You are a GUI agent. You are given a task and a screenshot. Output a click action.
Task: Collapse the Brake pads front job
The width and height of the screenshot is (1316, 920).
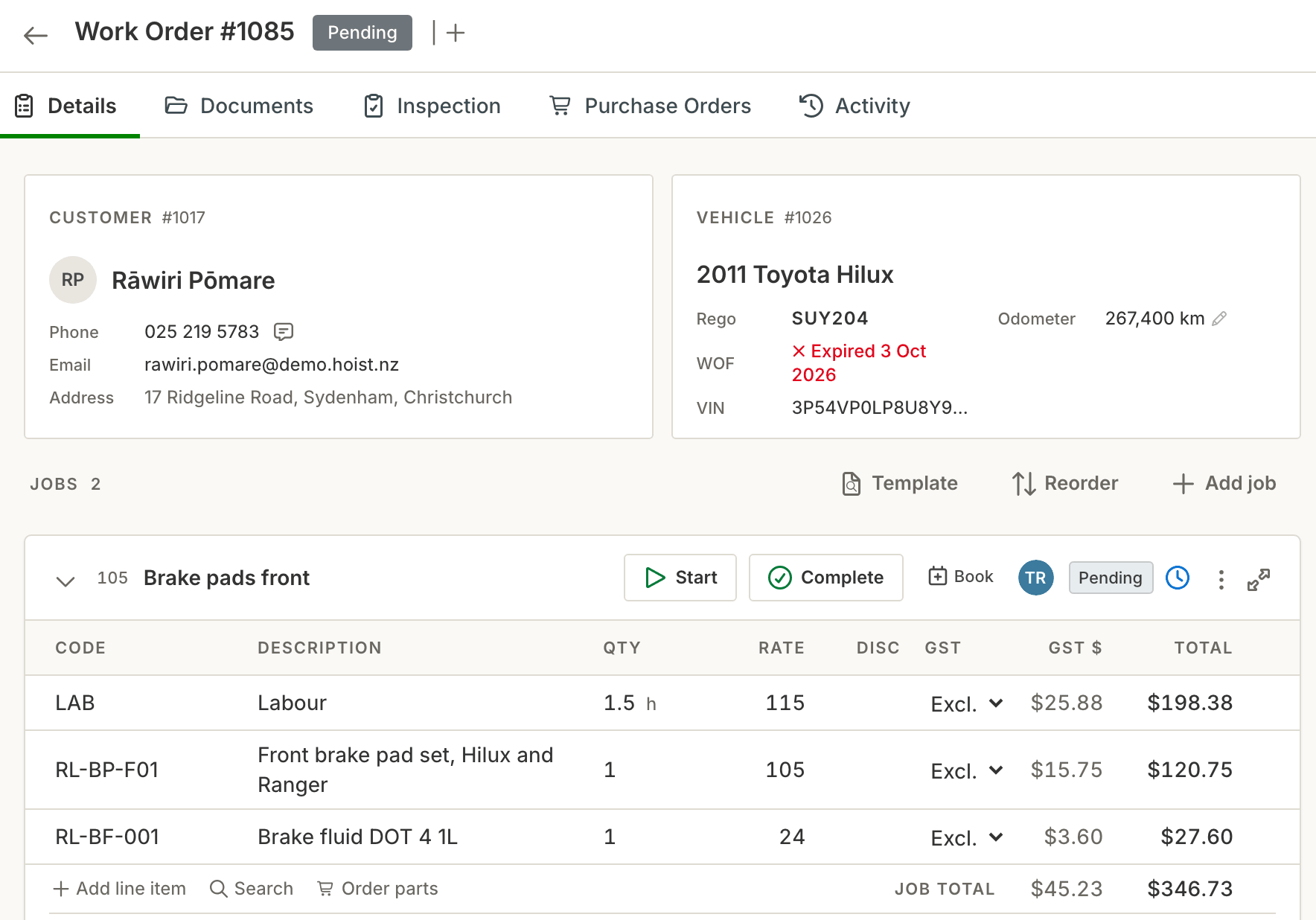click(66, 581)
